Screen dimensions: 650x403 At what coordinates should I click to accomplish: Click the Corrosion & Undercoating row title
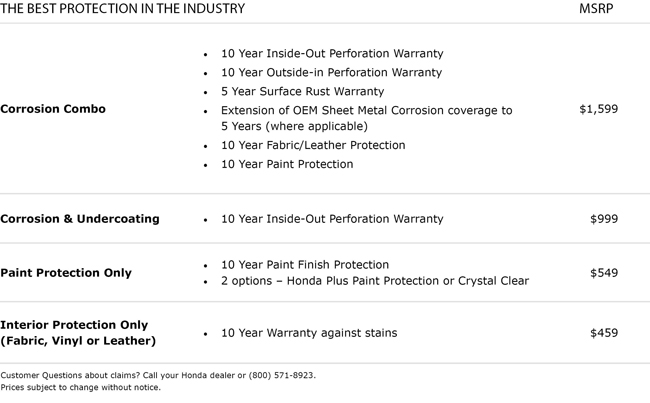pos(80,219)
